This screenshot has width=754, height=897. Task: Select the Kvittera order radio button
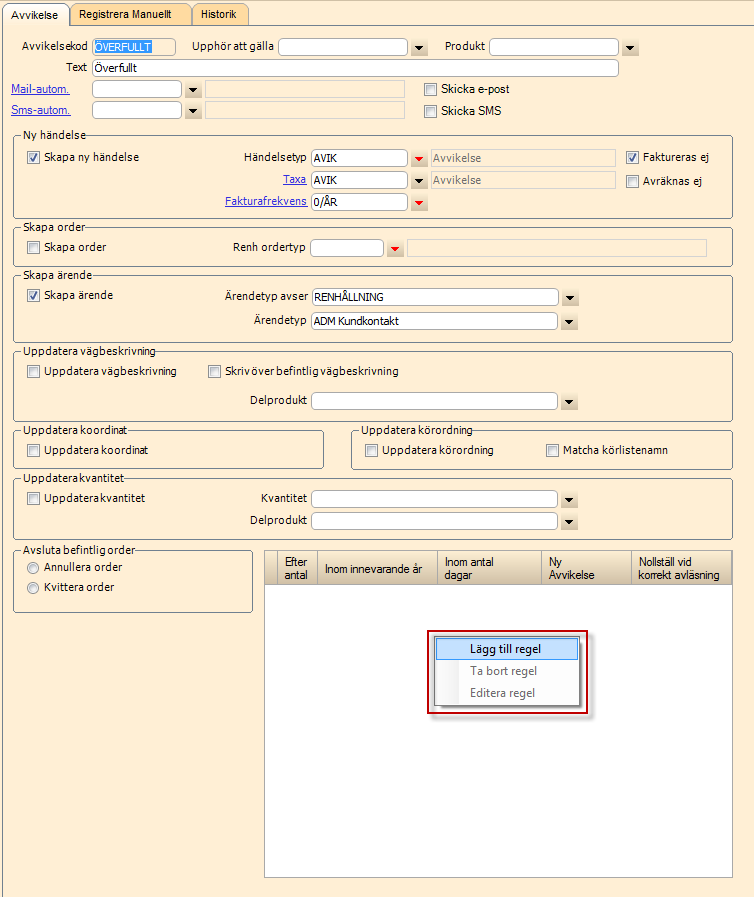(x=33, y=588)
